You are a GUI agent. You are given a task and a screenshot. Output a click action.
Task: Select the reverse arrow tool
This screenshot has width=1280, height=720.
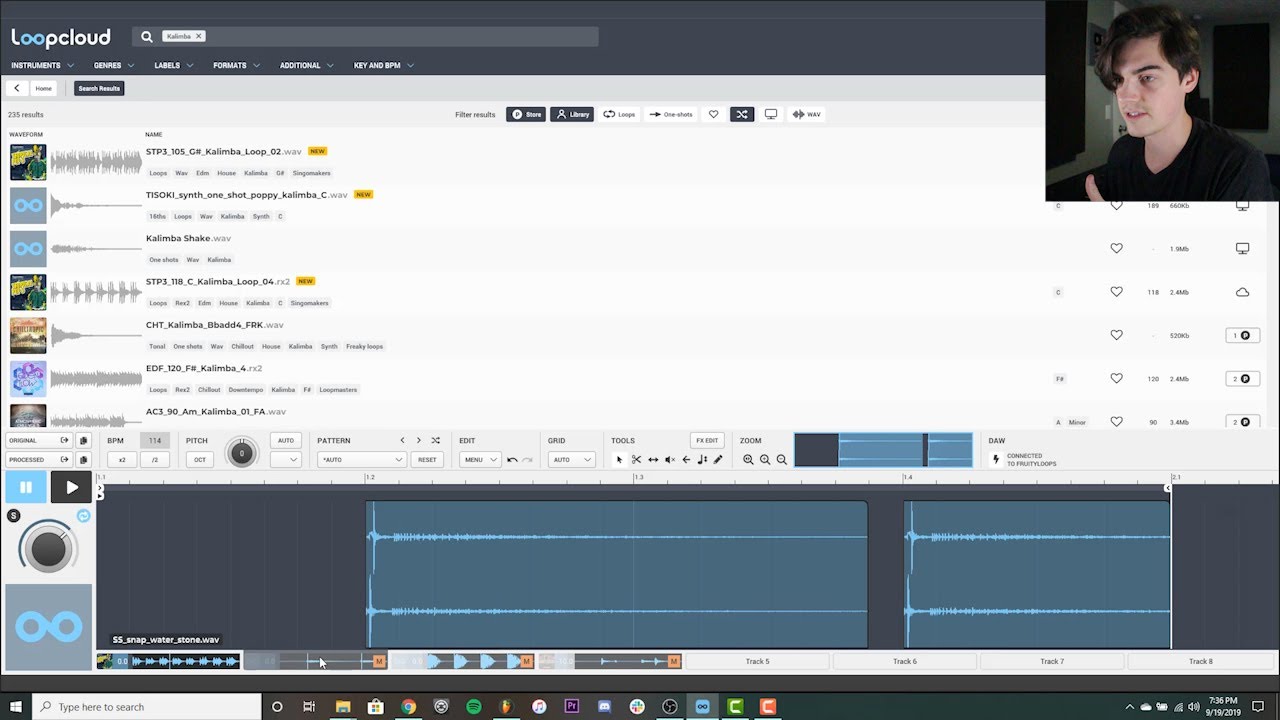(x=686, y=460)
